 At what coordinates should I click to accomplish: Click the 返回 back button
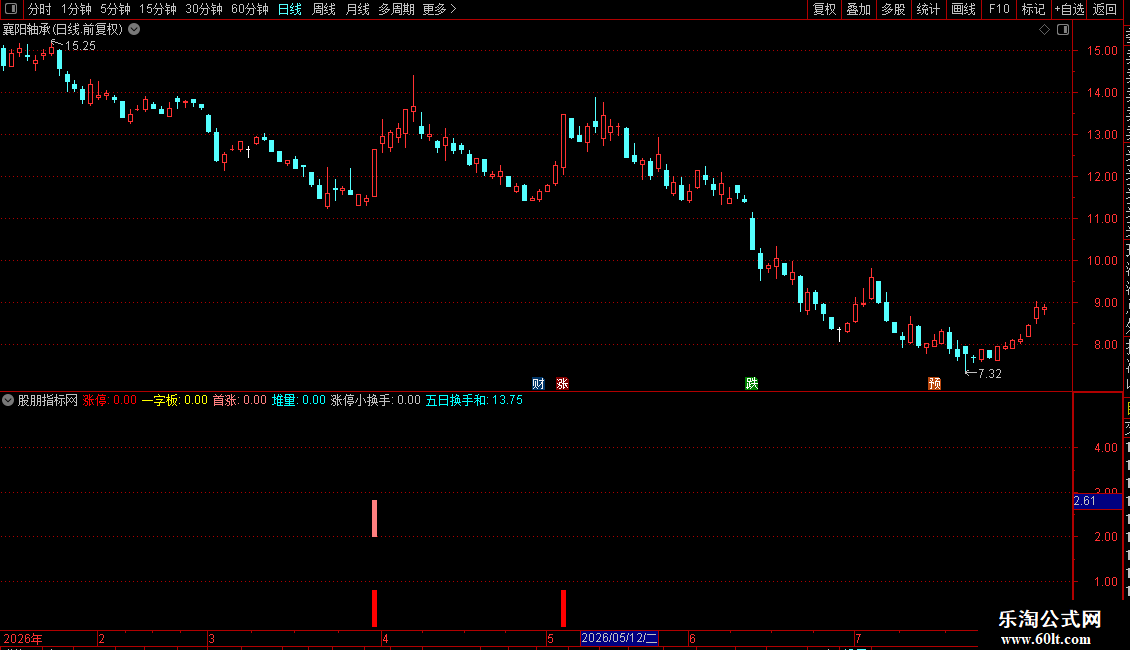point(1104,9)
